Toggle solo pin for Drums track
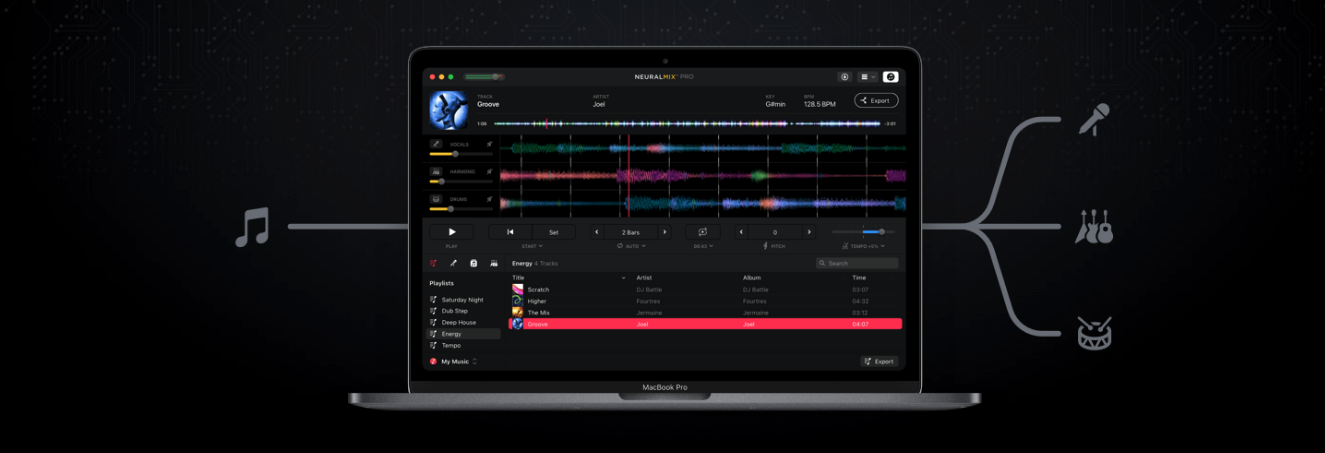The height and width of the screenshot is (453, 1325). pyautogui.click(x=489, y=199)
